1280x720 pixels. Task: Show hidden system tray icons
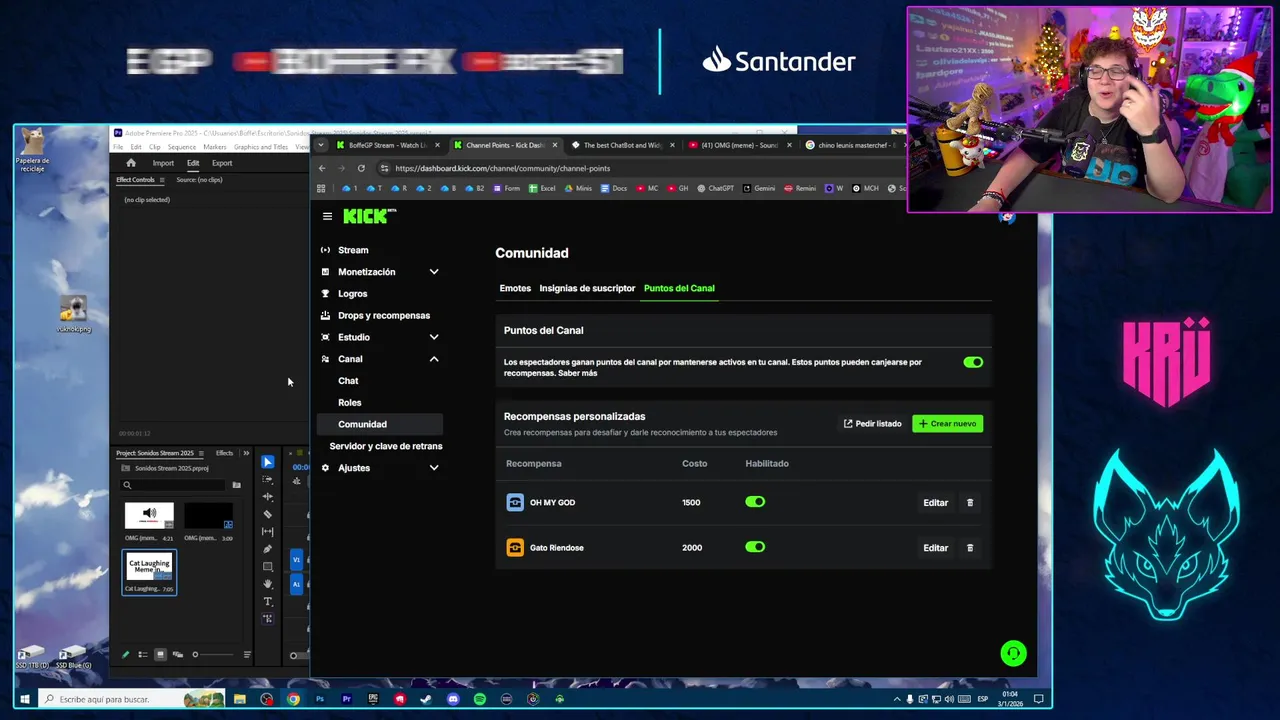point(897,699)
